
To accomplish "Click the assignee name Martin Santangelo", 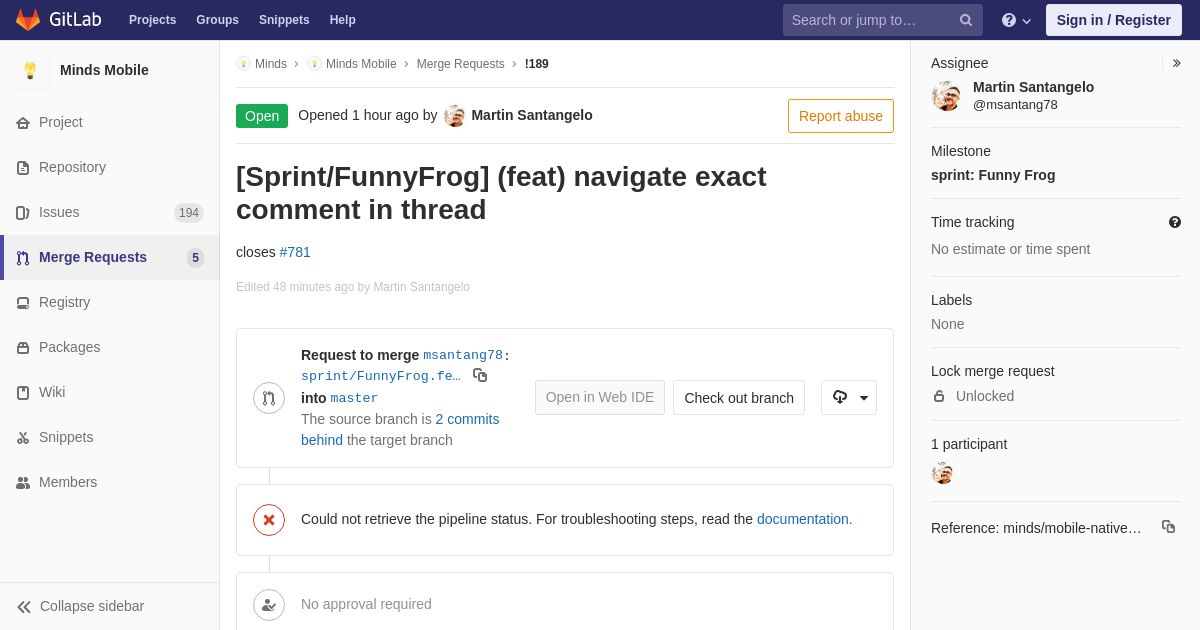I will (1033, 87).
